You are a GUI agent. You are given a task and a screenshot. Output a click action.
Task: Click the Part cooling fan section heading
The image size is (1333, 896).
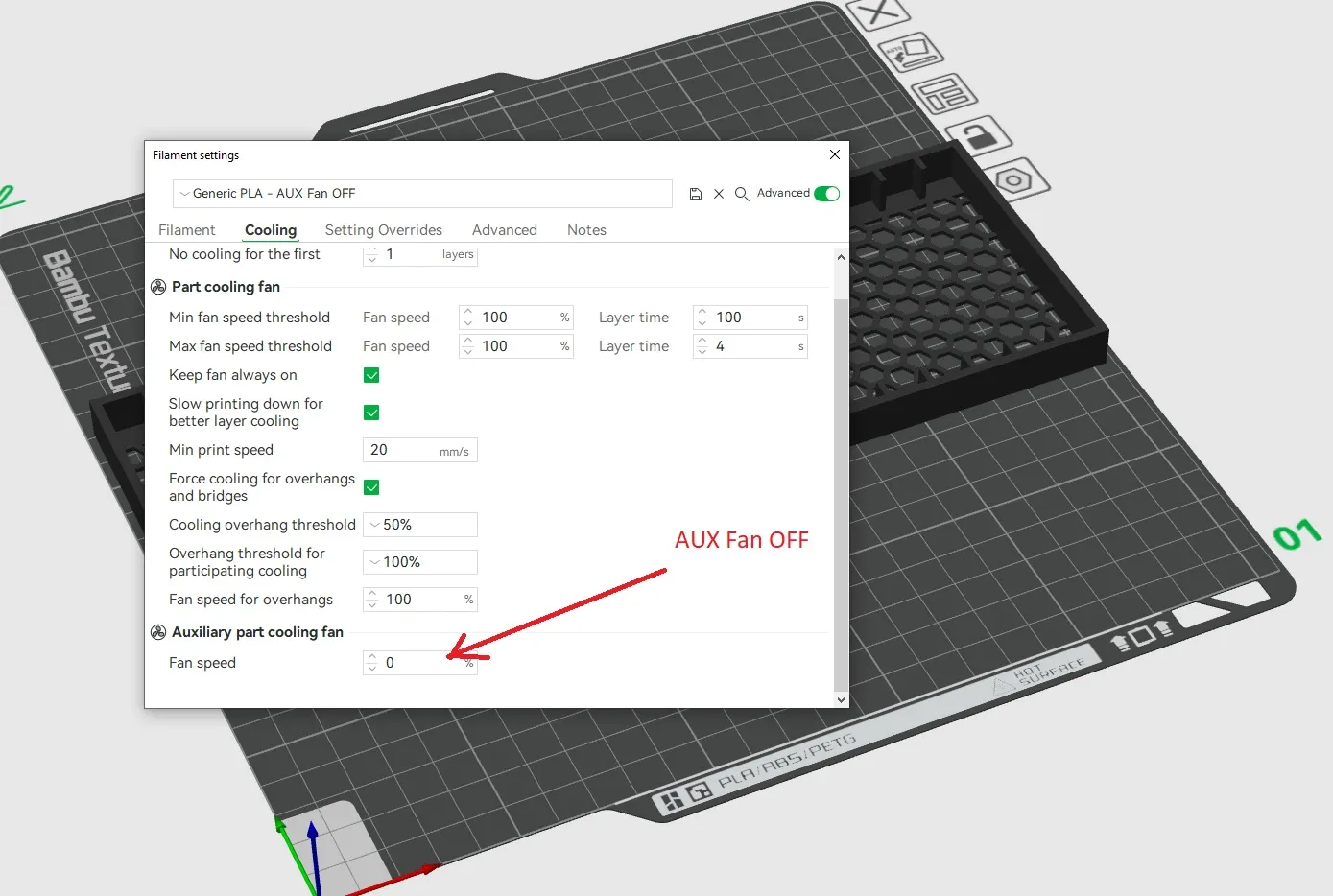tap(226, 287)
